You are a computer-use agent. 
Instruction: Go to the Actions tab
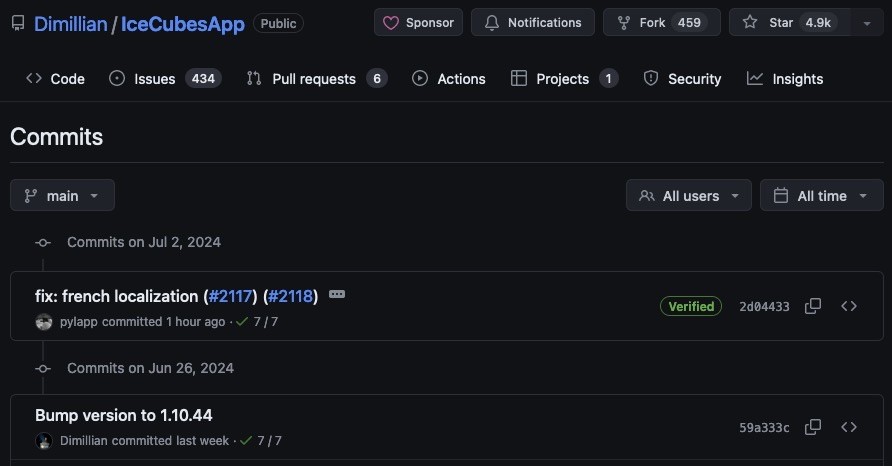449,79
